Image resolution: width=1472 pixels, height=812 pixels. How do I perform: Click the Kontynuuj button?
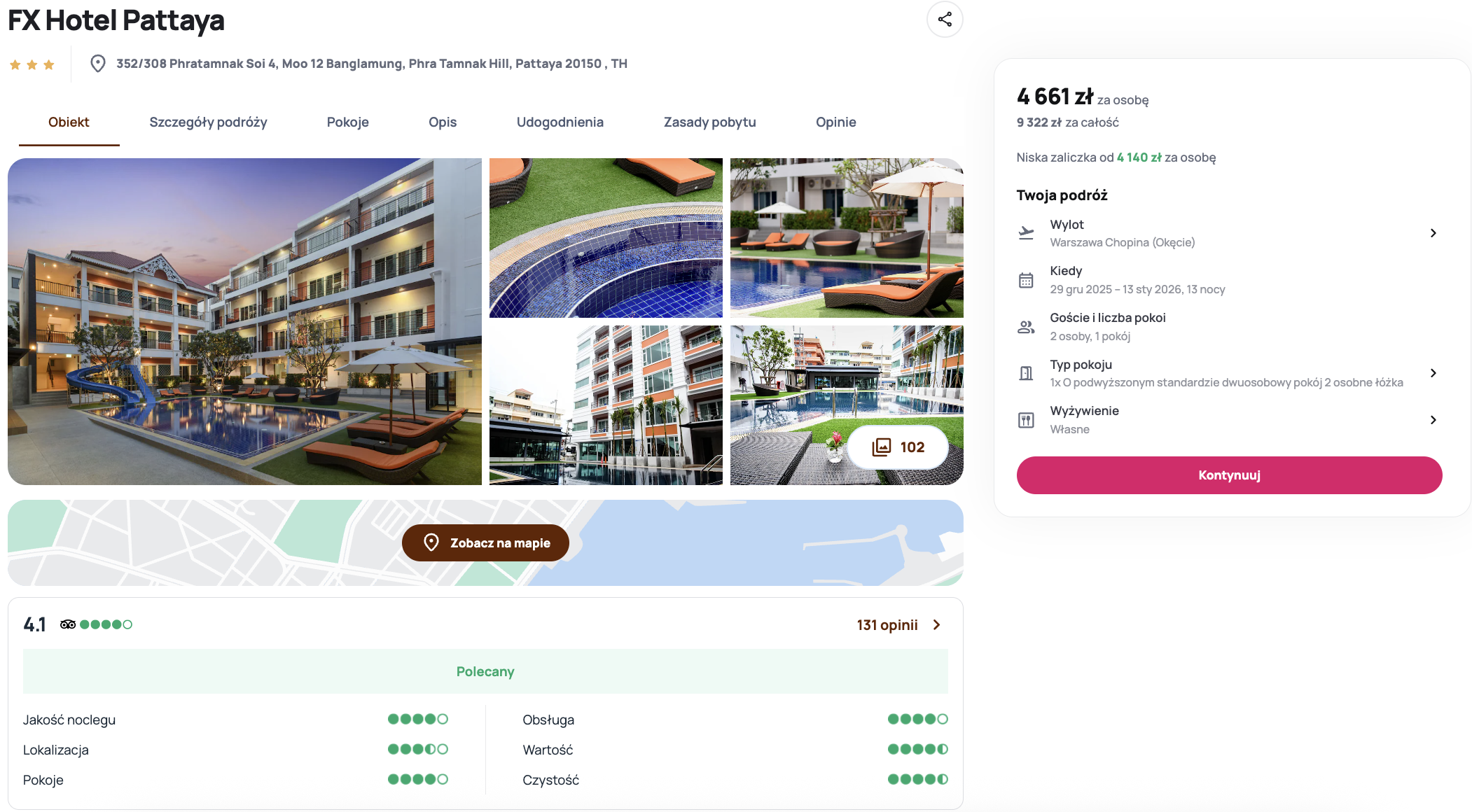click(1229, 475)
